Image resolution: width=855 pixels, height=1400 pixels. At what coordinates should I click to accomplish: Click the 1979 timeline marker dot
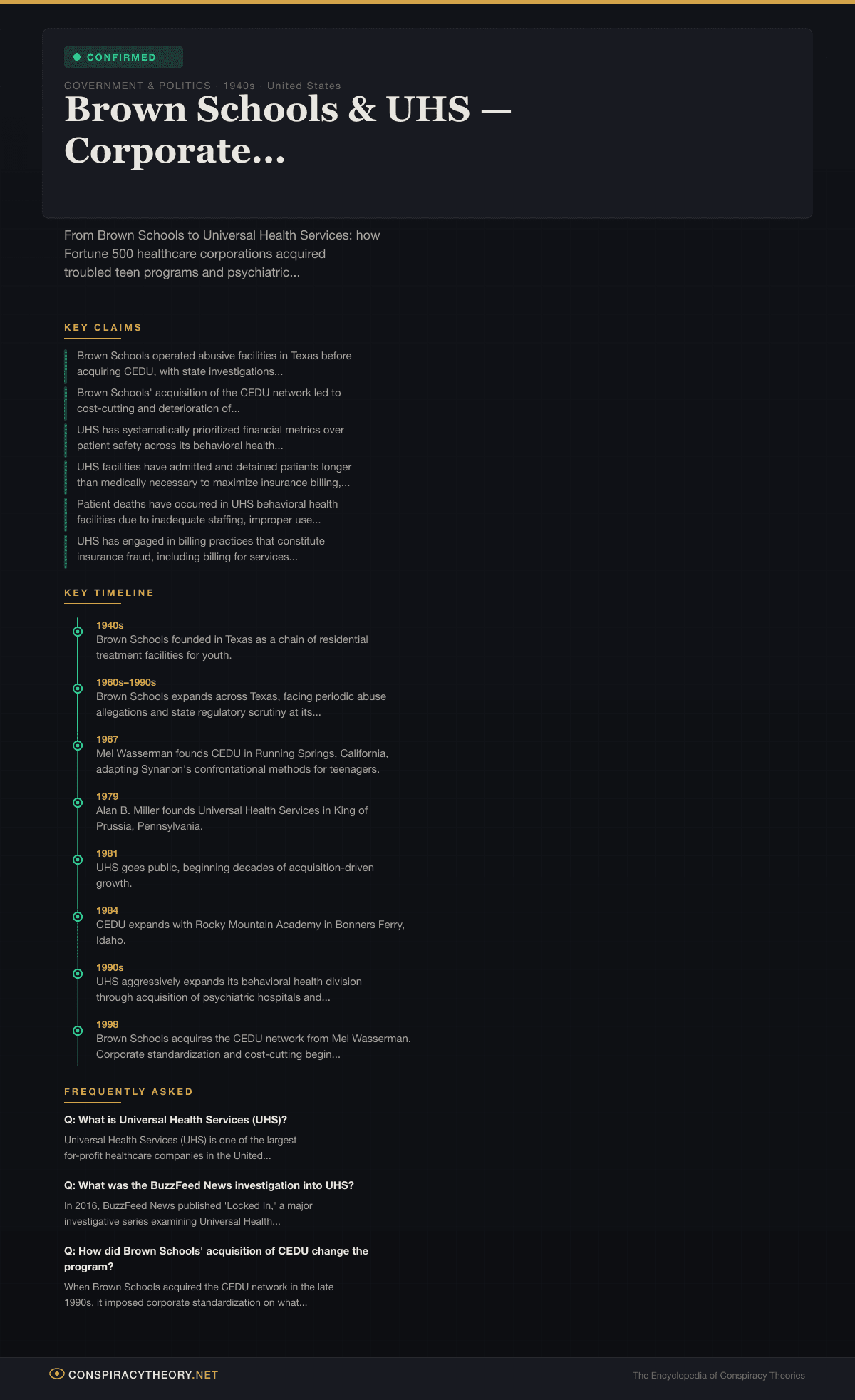(78, 803)
